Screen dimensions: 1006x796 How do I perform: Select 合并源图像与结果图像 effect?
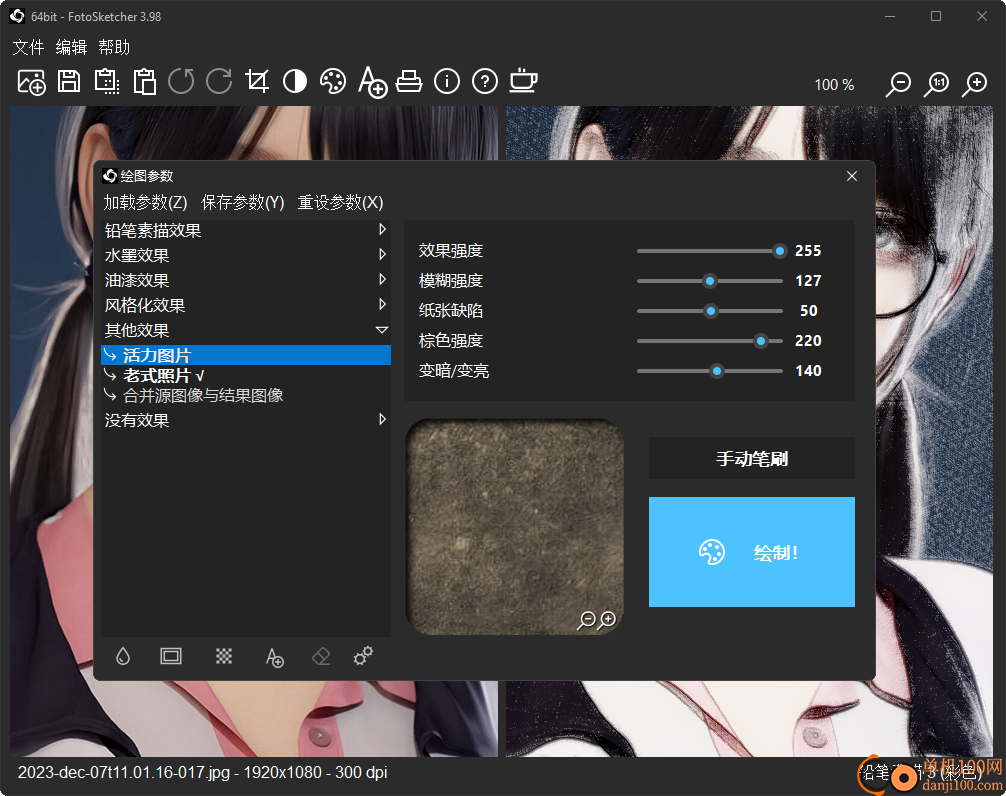pyautogui.click(x=246, y=395)
